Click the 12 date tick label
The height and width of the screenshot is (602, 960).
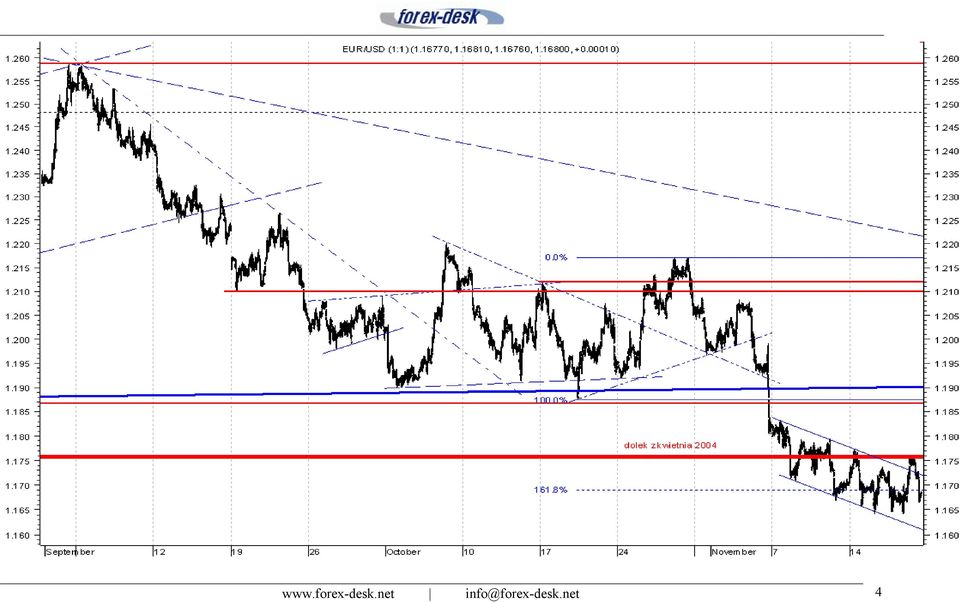pyautogui.click(x=160, y=552)
